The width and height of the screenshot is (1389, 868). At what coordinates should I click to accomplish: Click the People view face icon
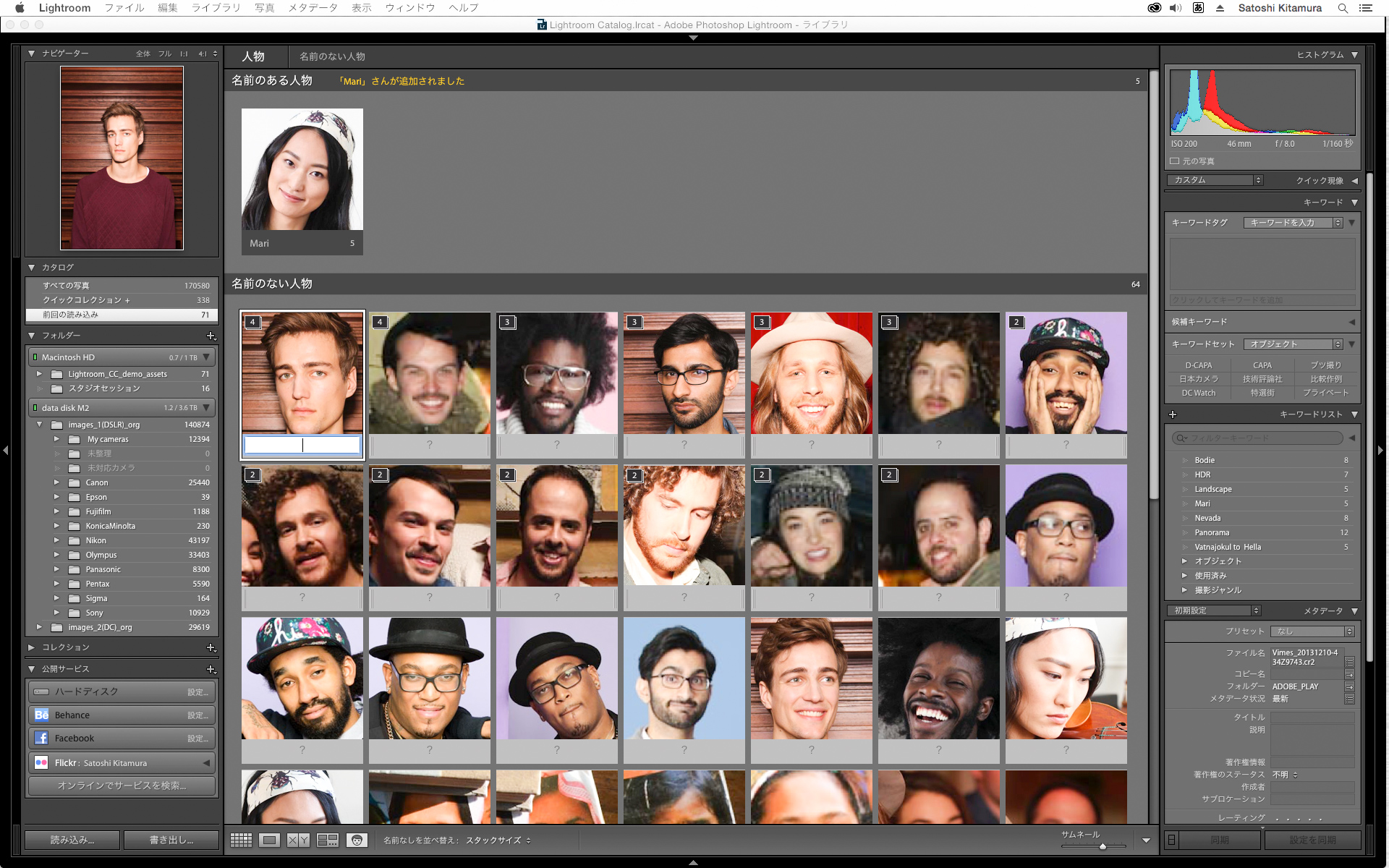point(357,840)
